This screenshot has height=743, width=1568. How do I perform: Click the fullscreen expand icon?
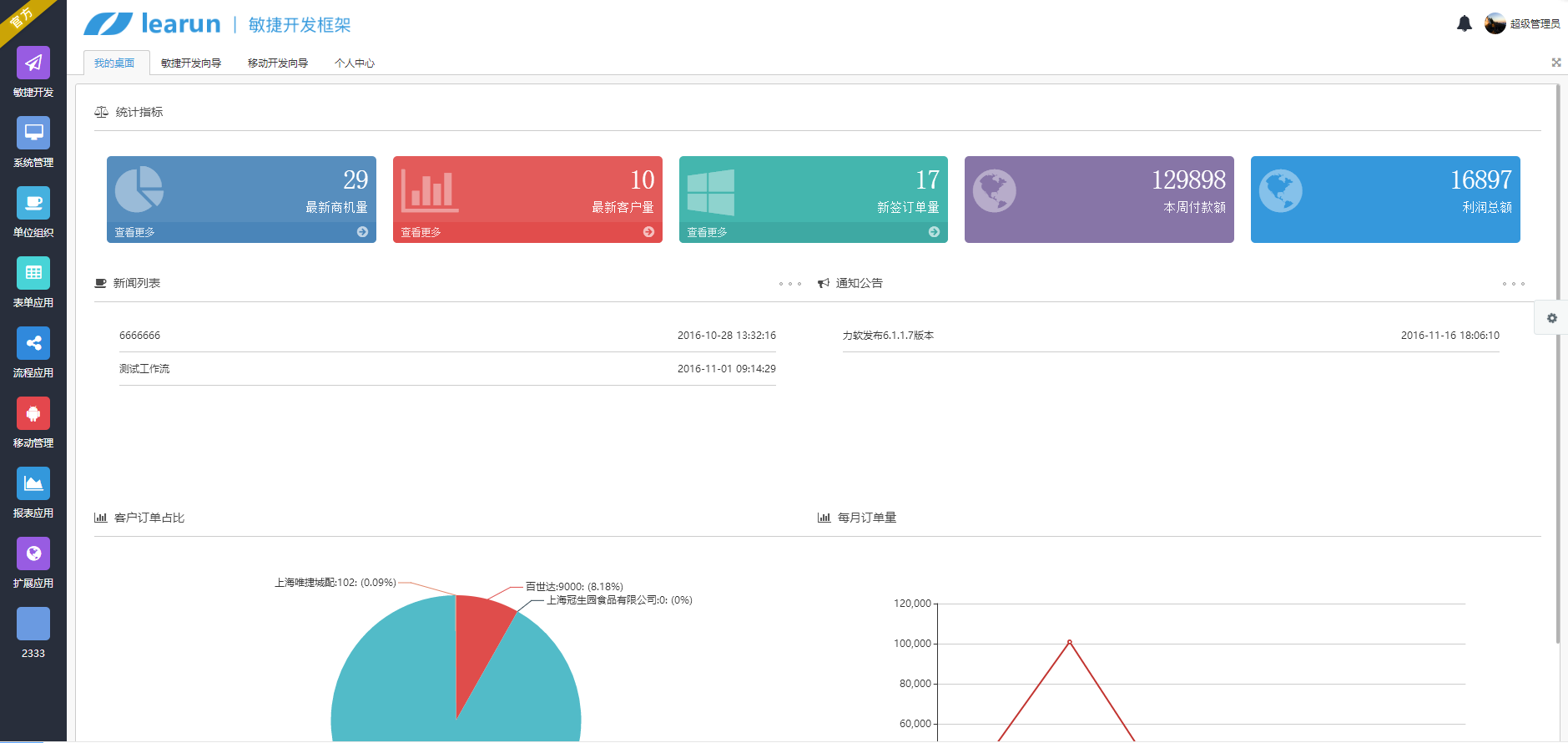[1556, 63]
